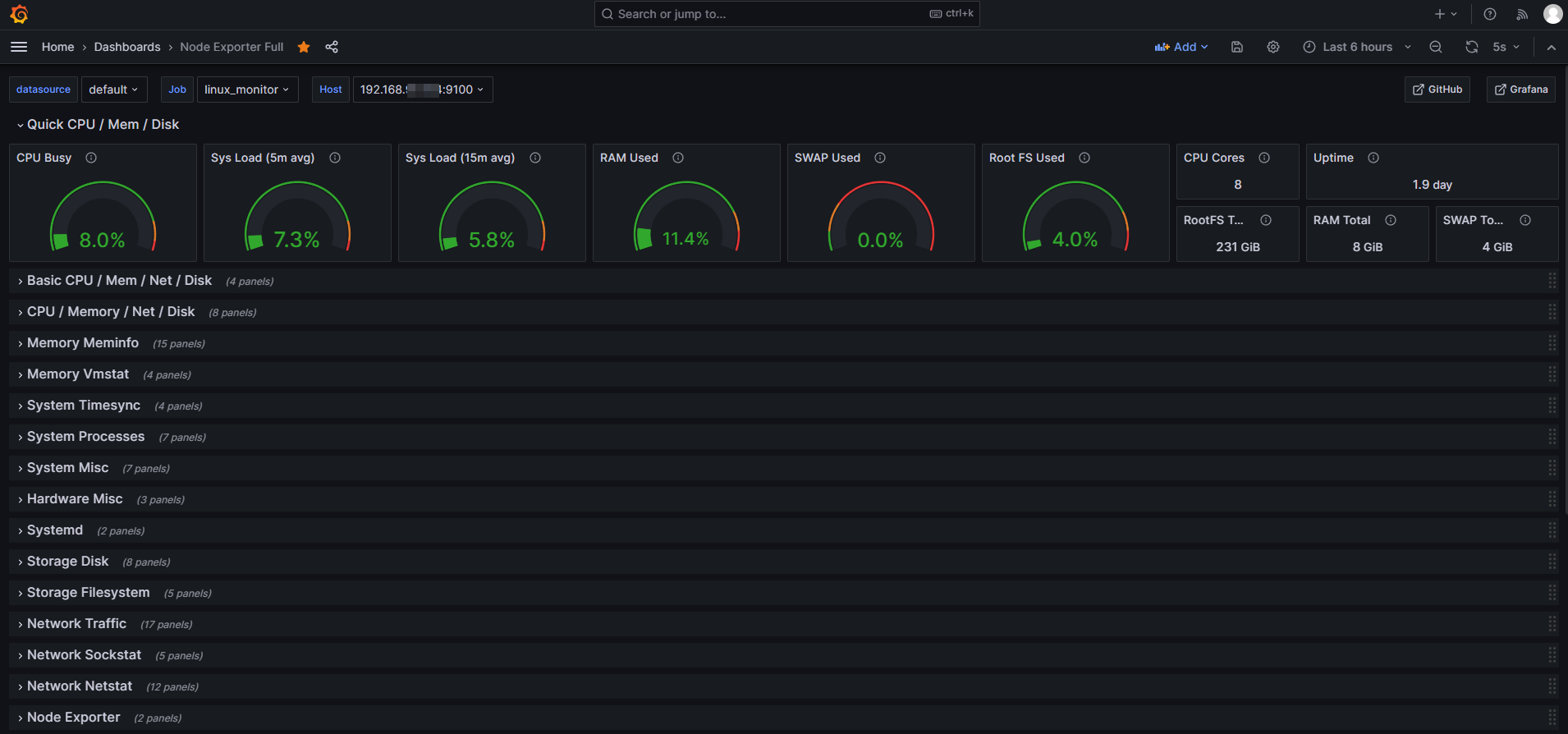Image resolution: width=1568 pixels, height=734 pixels.
Task: Refresh the dashboard now
Action: point(1472,47)
